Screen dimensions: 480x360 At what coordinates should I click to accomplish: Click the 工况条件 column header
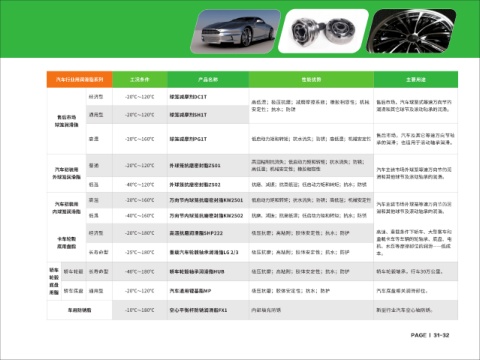(x=140, y=80)
